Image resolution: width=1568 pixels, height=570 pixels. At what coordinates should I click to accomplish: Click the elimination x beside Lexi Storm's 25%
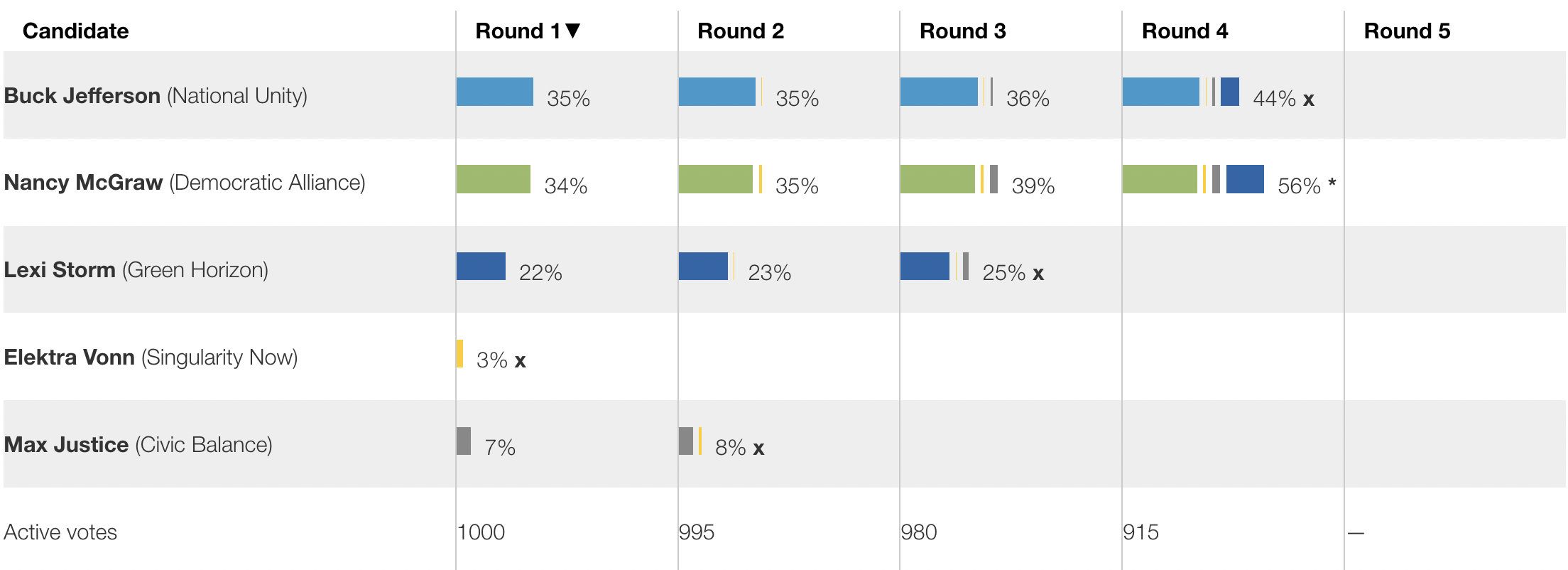tap(1038, 274)
